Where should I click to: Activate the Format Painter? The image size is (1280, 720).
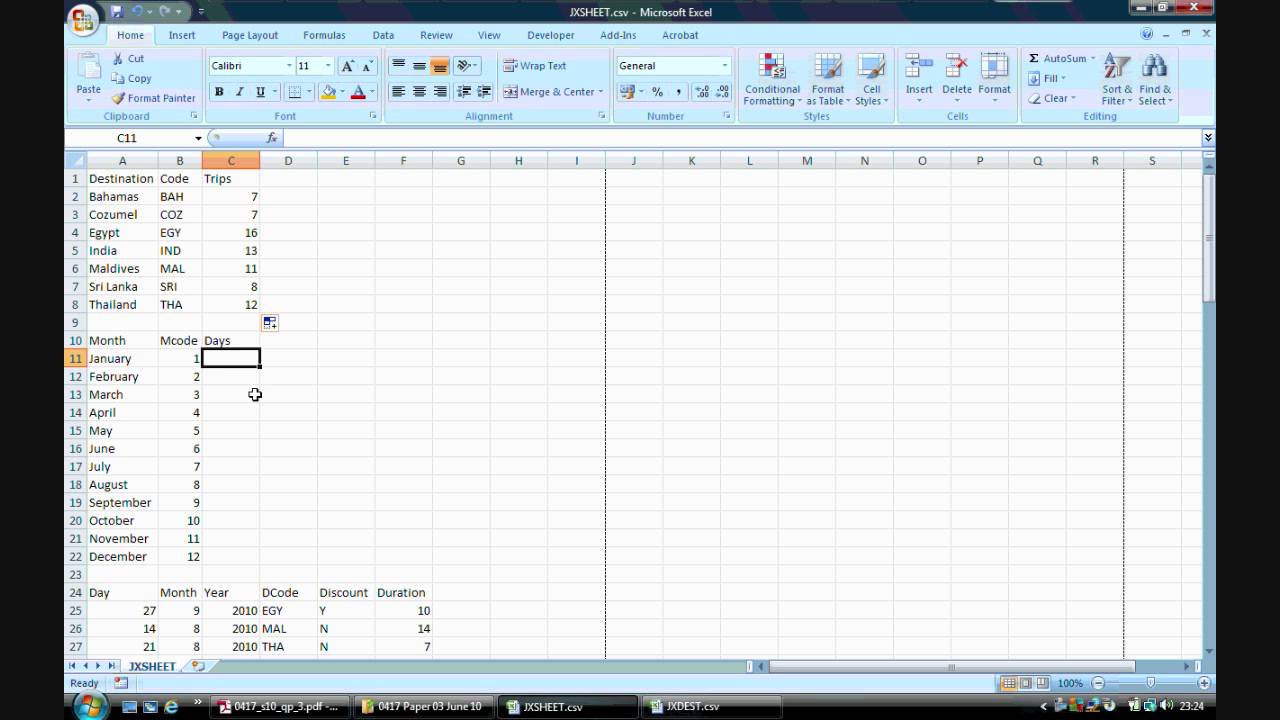[153, 98]
